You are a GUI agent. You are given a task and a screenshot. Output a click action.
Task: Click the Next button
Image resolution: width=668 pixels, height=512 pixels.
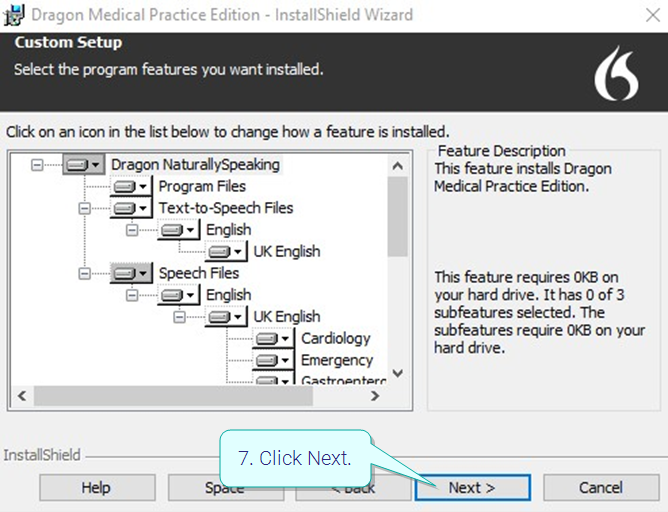point(473,487)
